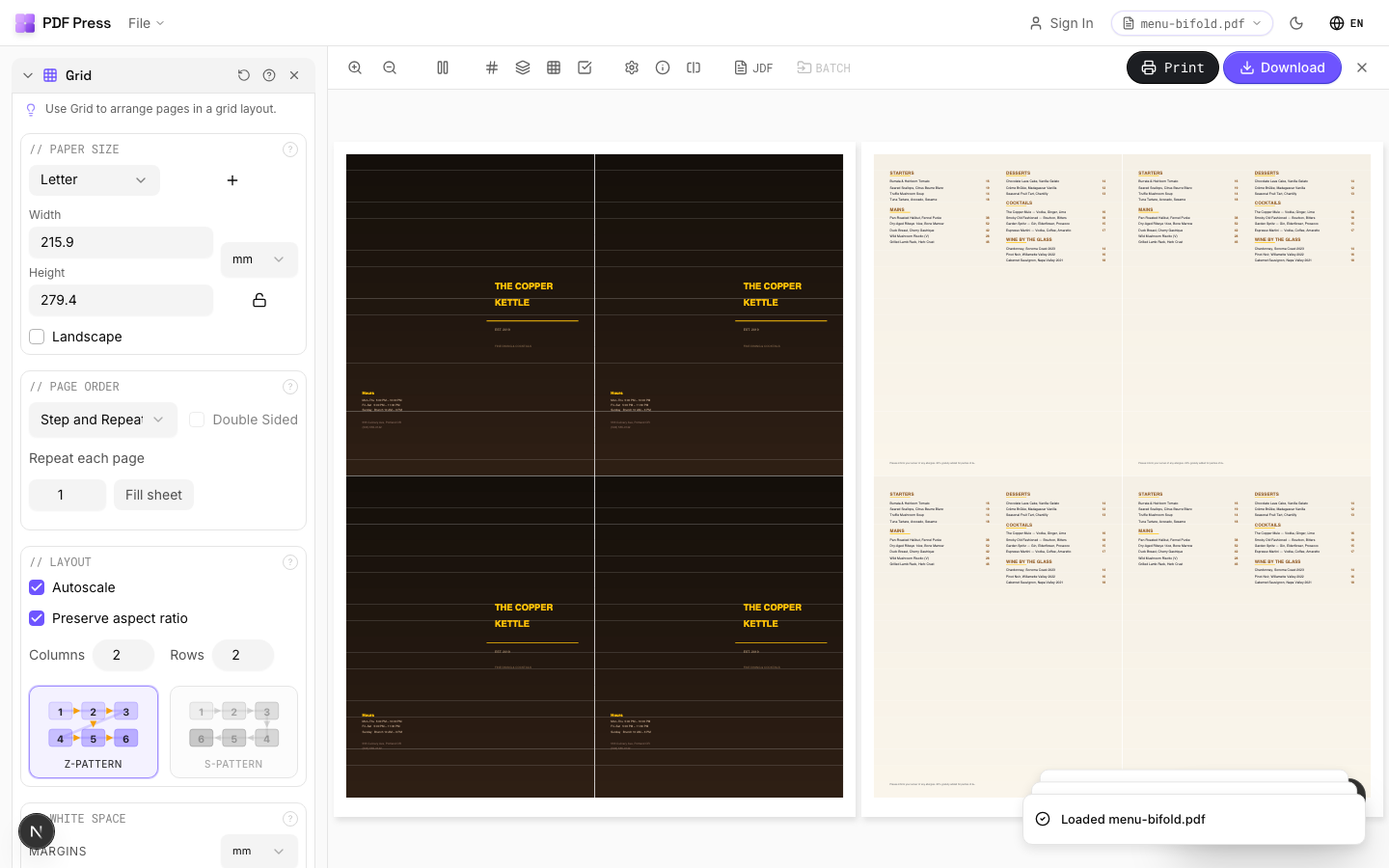Click the Rows number field

click(x=243, y=655)
